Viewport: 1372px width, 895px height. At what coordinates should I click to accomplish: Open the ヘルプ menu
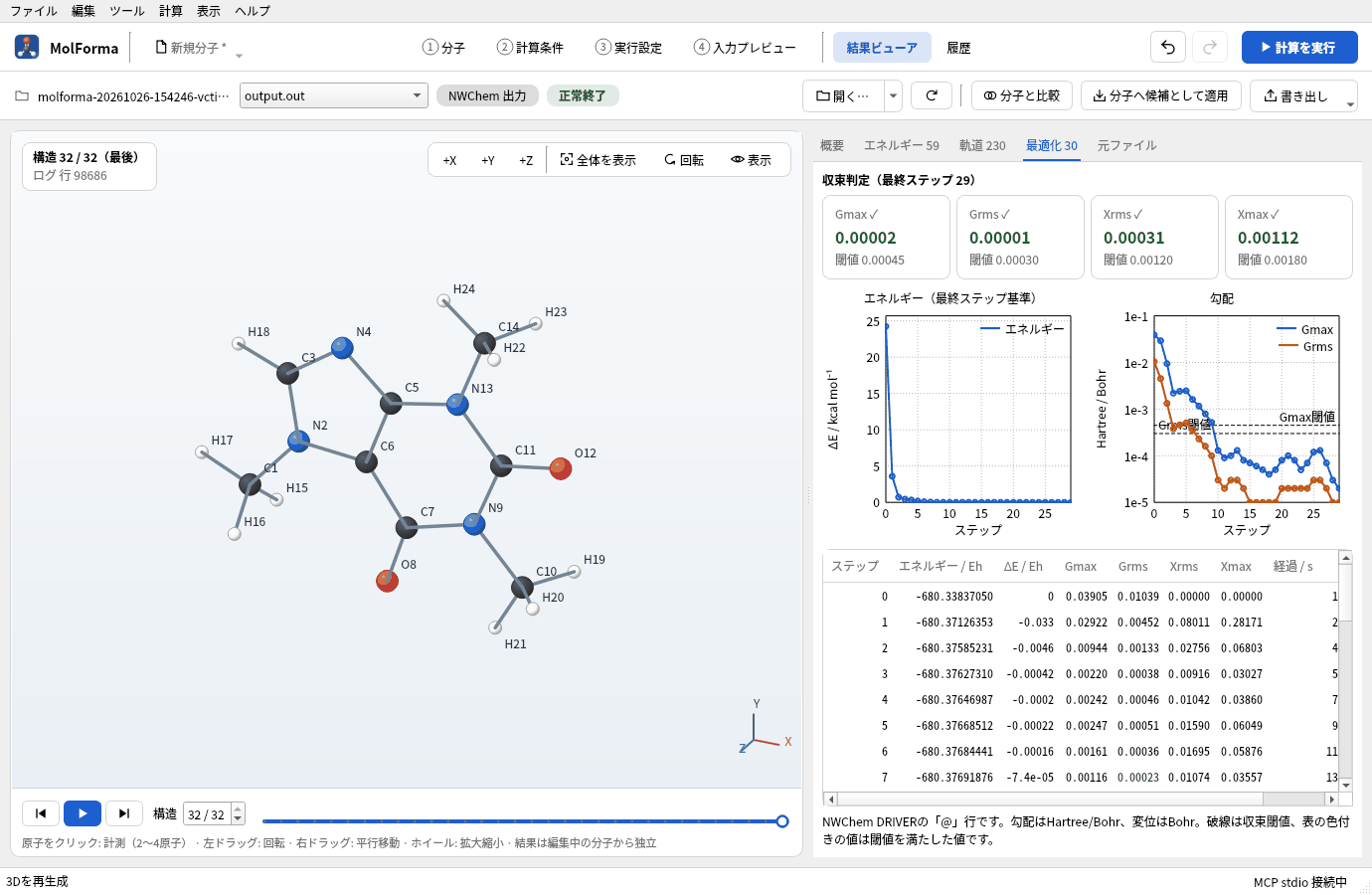coord(253,11)
